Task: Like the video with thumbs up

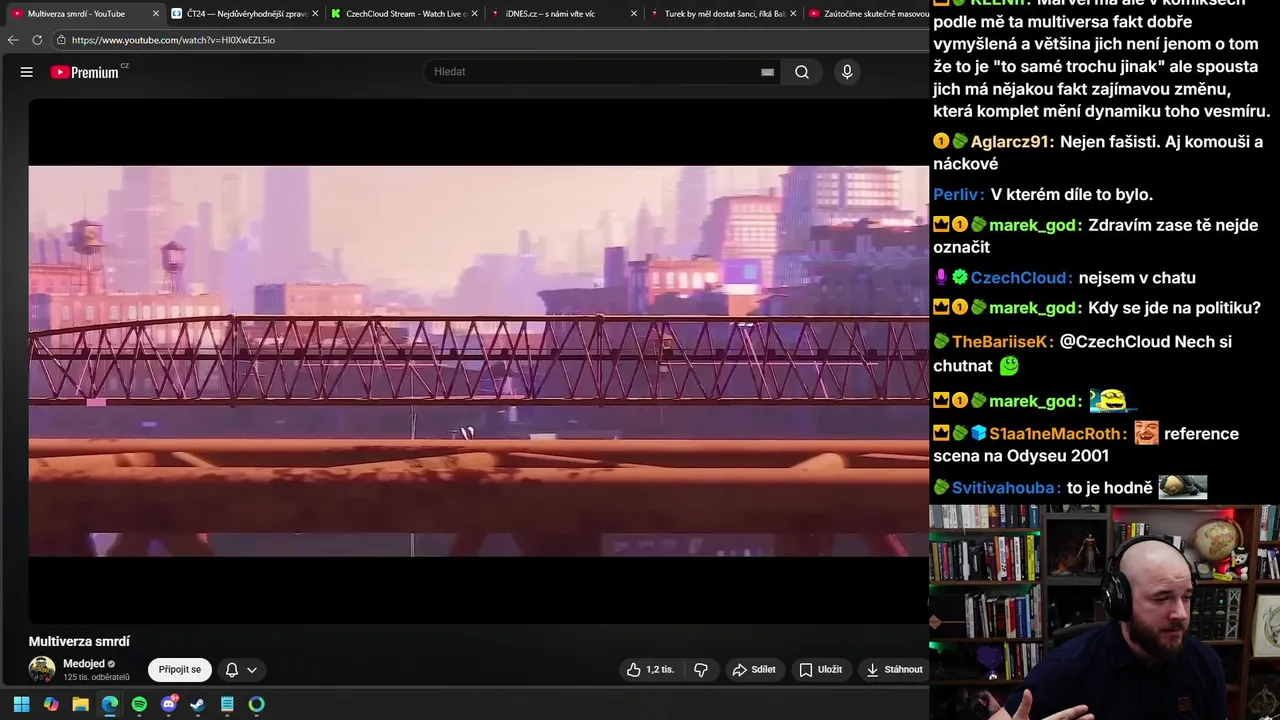Action: [x=650, y=669]
